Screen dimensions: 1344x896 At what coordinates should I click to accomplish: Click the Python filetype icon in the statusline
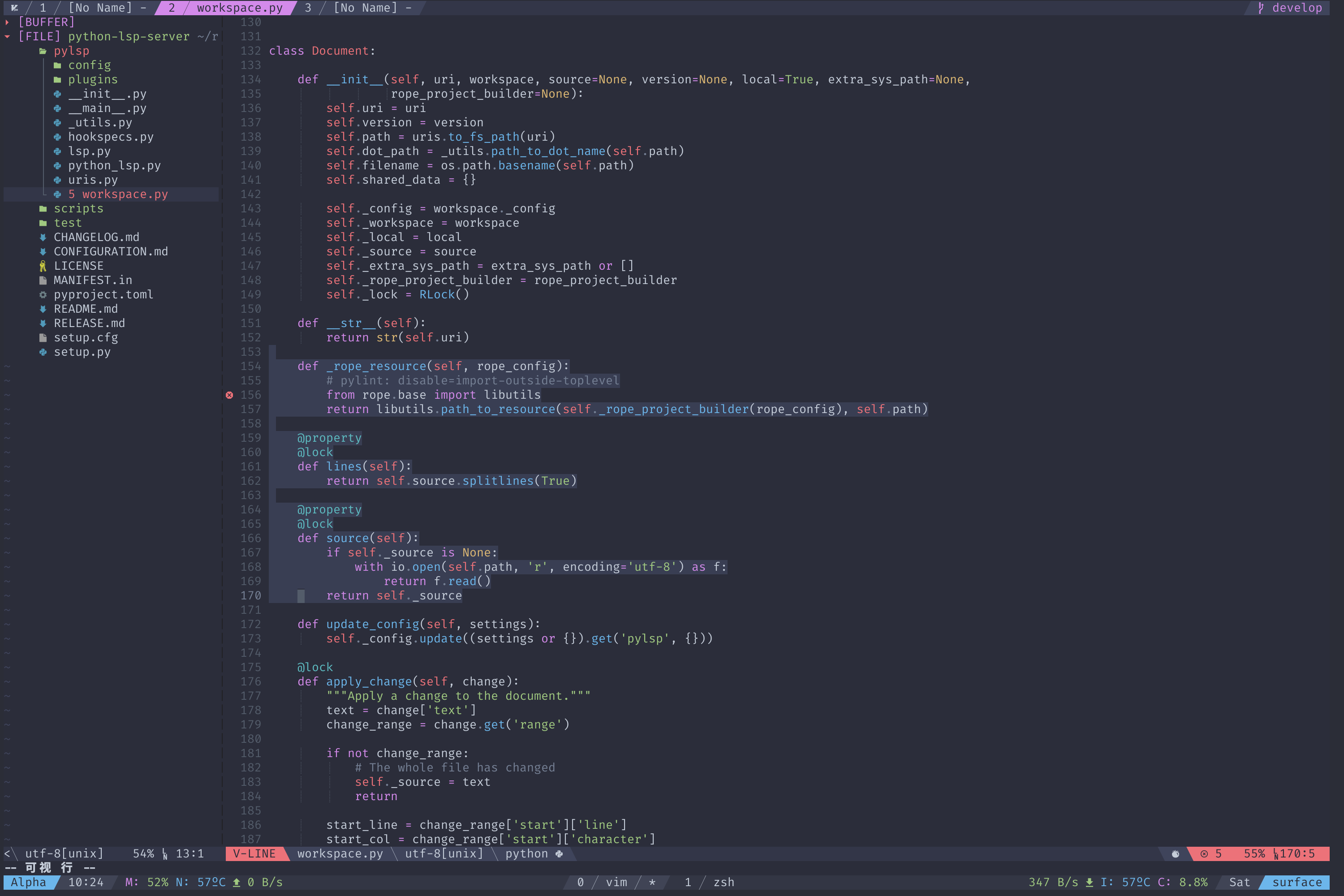tap(559, 854)
